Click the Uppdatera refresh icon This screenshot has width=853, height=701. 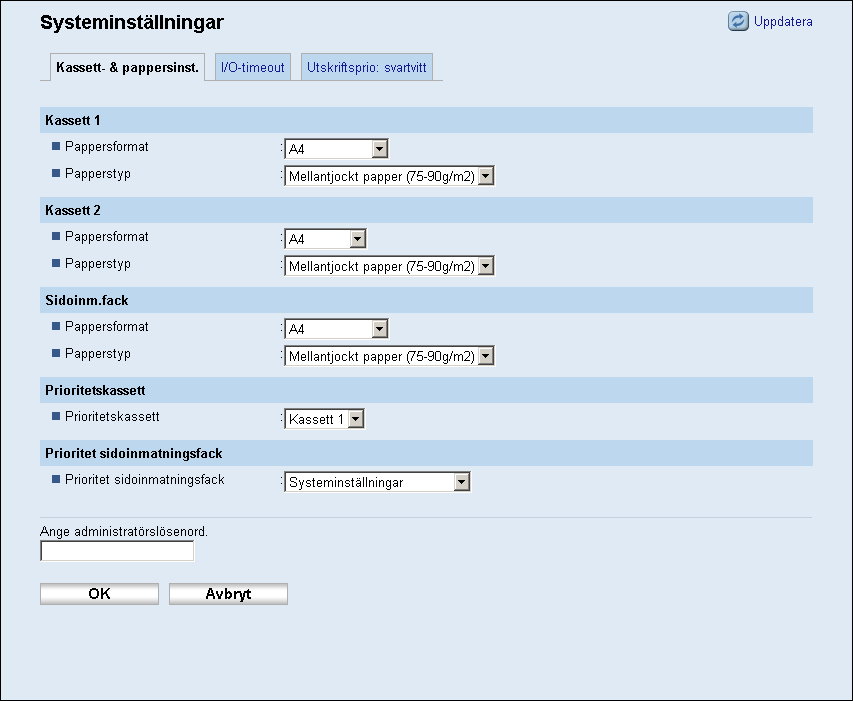tap(738, 21)
